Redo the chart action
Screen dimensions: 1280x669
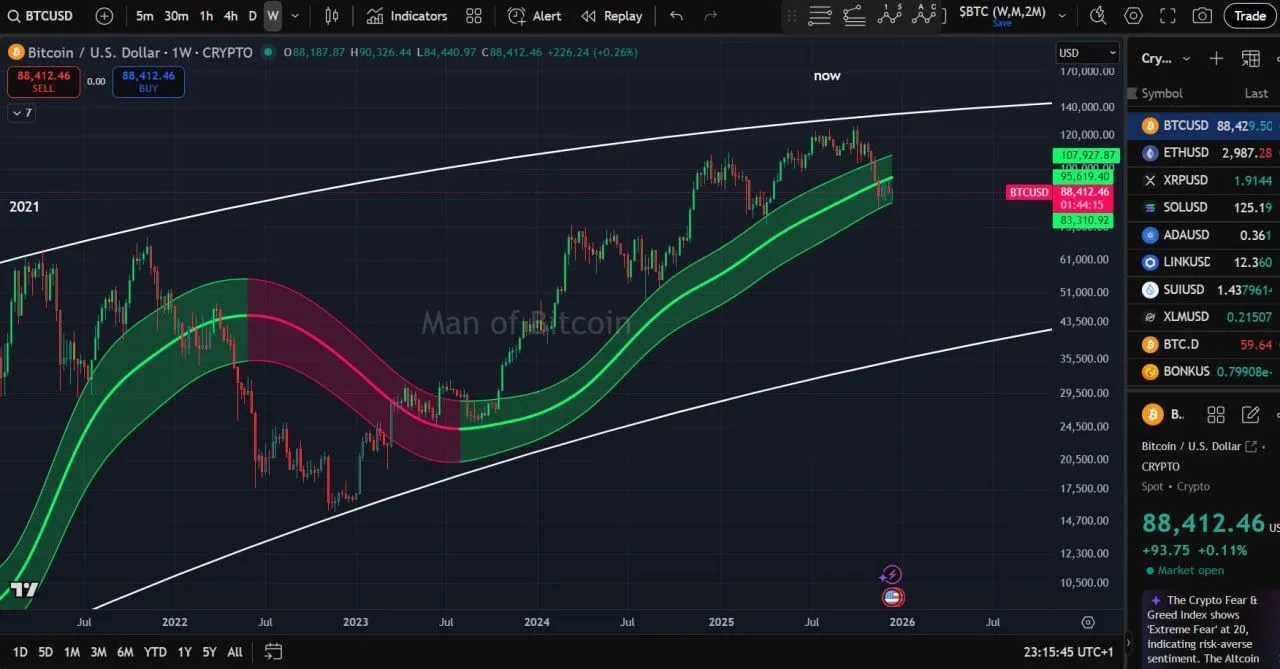coord(711,16)
